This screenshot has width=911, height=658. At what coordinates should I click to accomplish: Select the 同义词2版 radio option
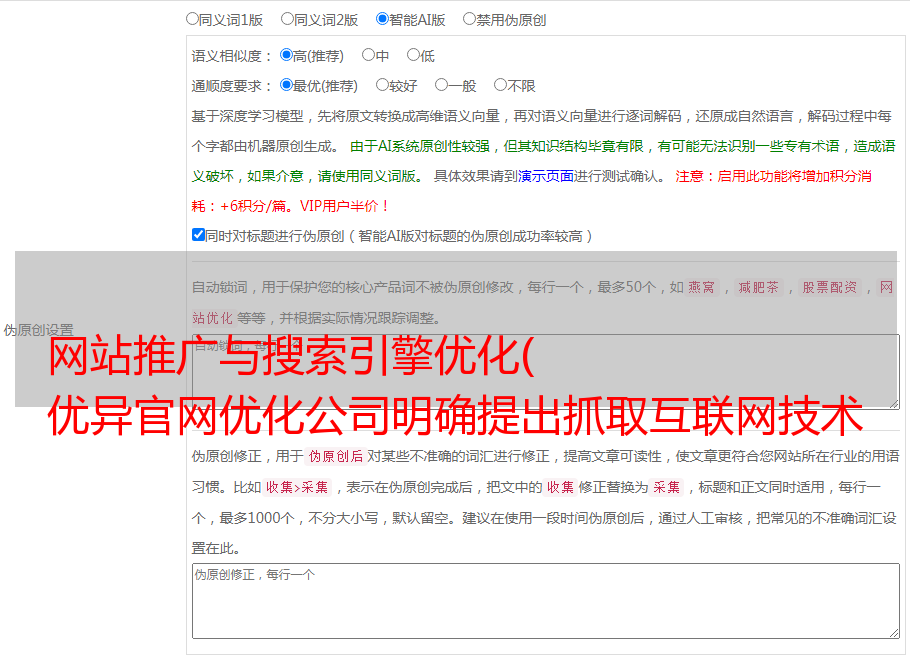pyautogui.click(x=287, y=19)
